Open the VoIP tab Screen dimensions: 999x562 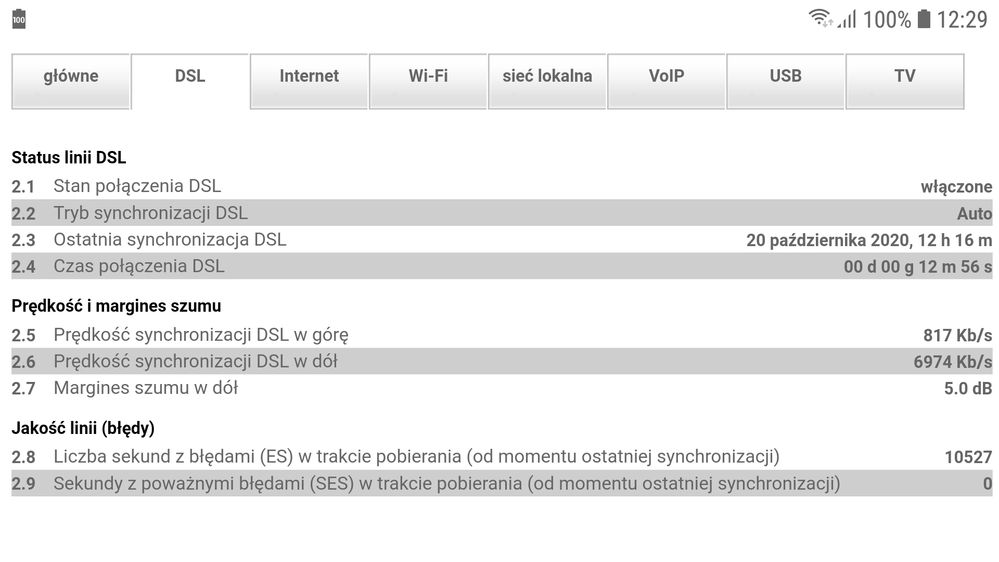pyautogui.click(x=666, y=77)
